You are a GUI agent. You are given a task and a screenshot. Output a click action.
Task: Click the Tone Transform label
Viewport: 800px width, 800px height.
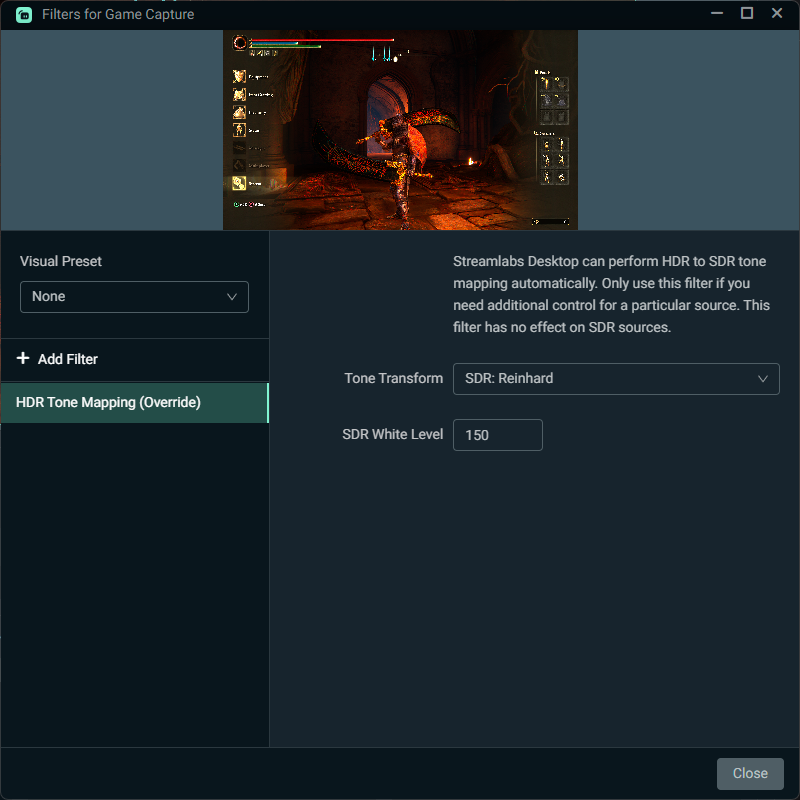coord(393,379)
